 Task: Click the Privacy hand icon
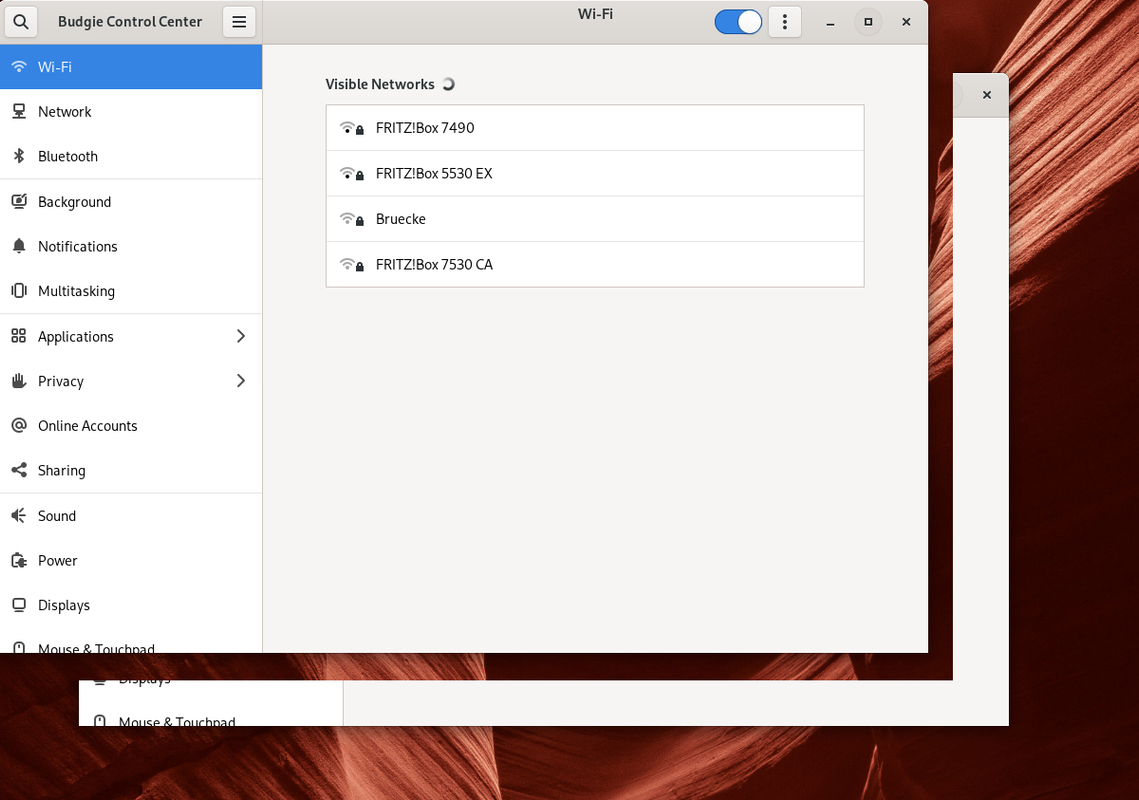[x=20, y=381]
